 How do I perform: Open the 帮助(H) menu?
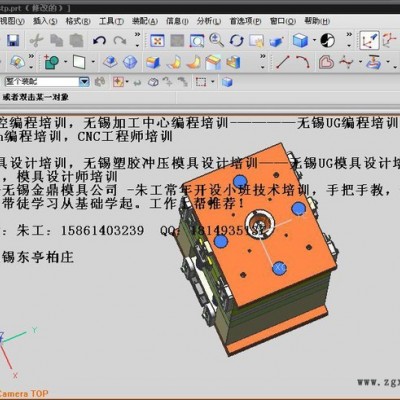point(317,21)
